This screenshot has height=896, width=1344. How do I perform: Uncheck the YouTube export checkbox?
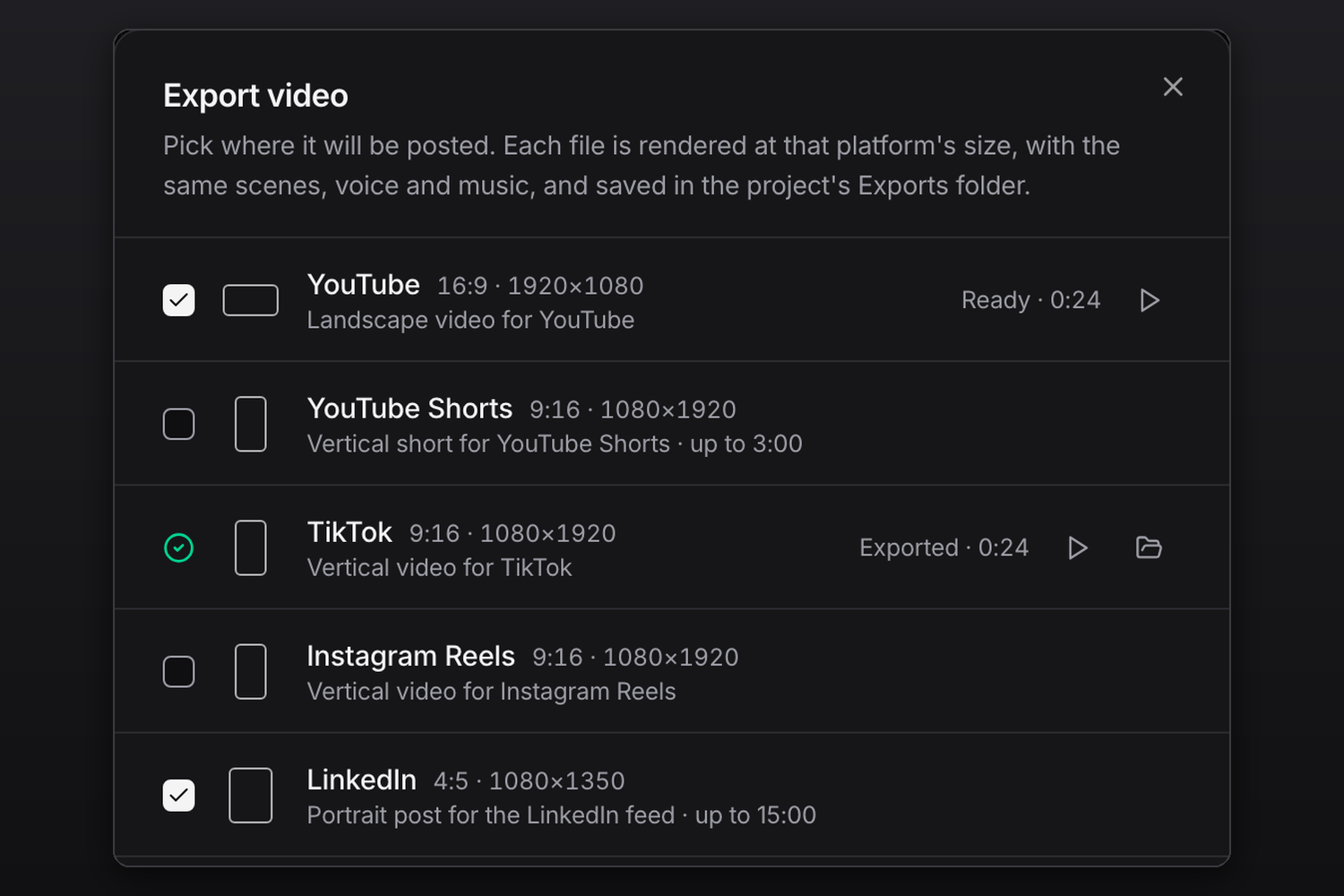[x=178, y=300]
